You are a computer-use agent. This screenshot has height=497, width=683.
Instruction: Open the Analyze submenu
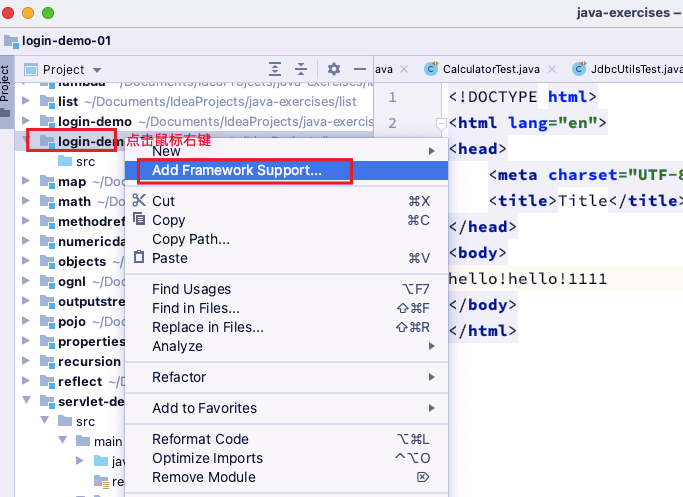click(x=286, y=346)
